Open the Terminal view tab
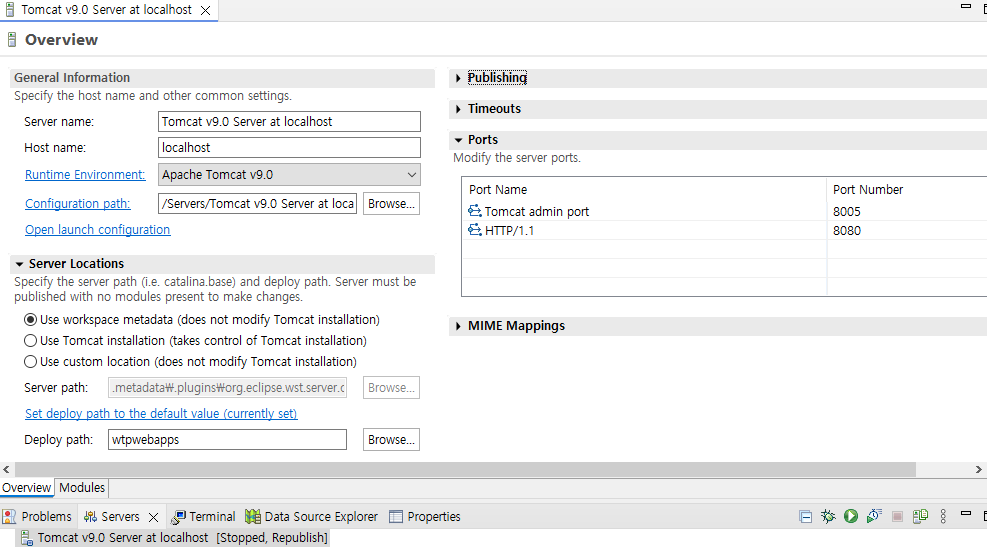Image resolution: width=987 pixels, height=549 pixels. [203, 517]
